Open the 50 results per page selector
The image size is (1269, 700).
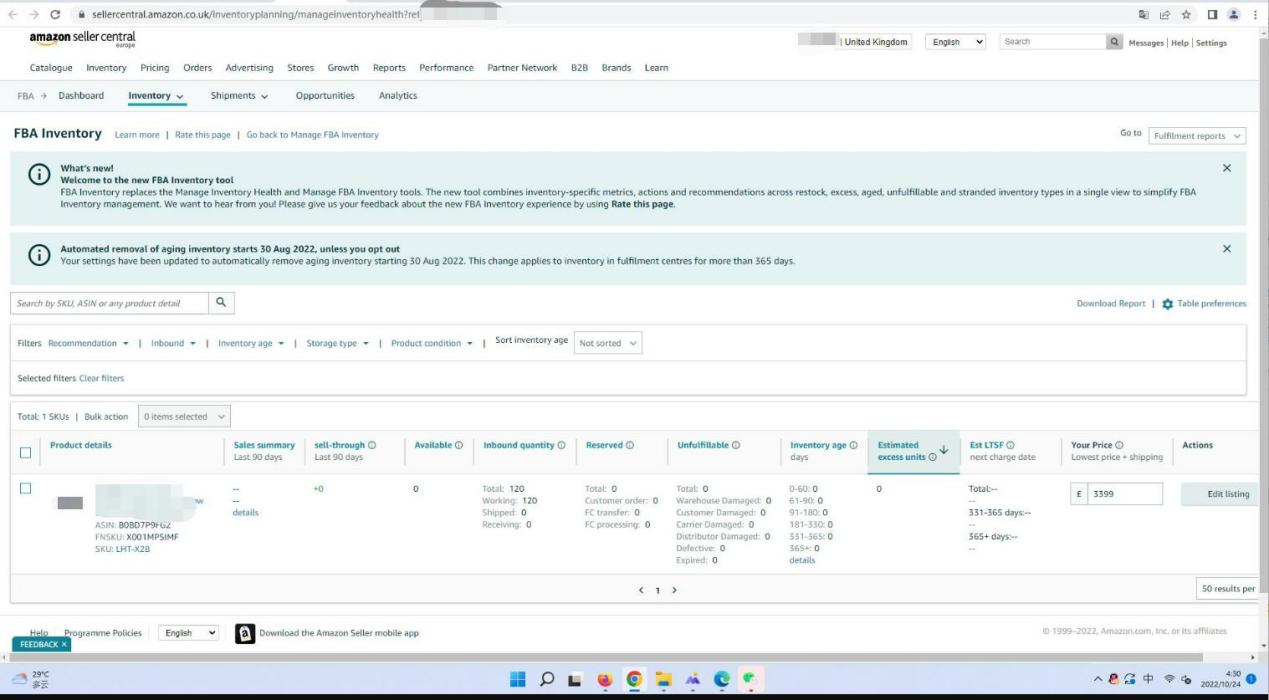point(1227,589)
